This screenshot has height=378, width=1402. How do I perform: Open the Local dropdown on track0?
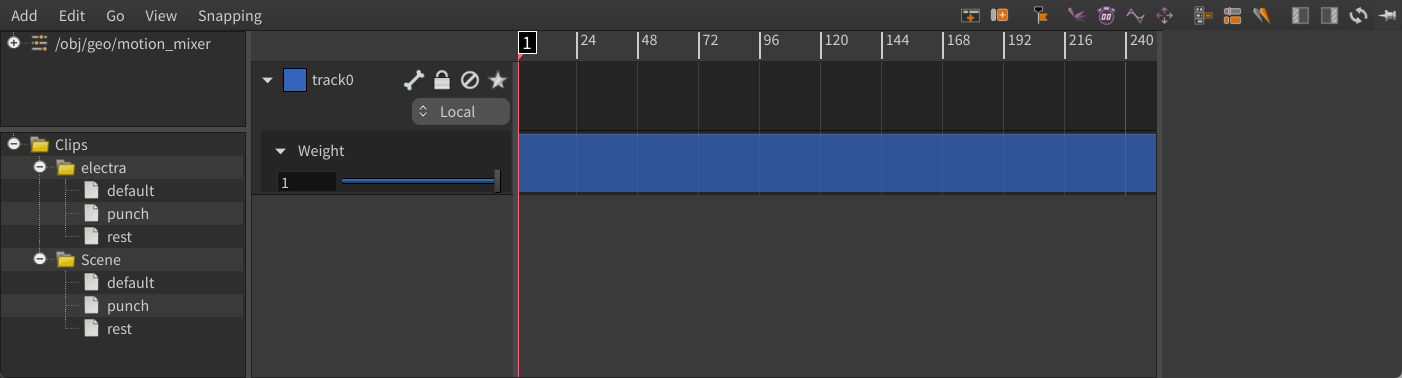pos(461,112)
